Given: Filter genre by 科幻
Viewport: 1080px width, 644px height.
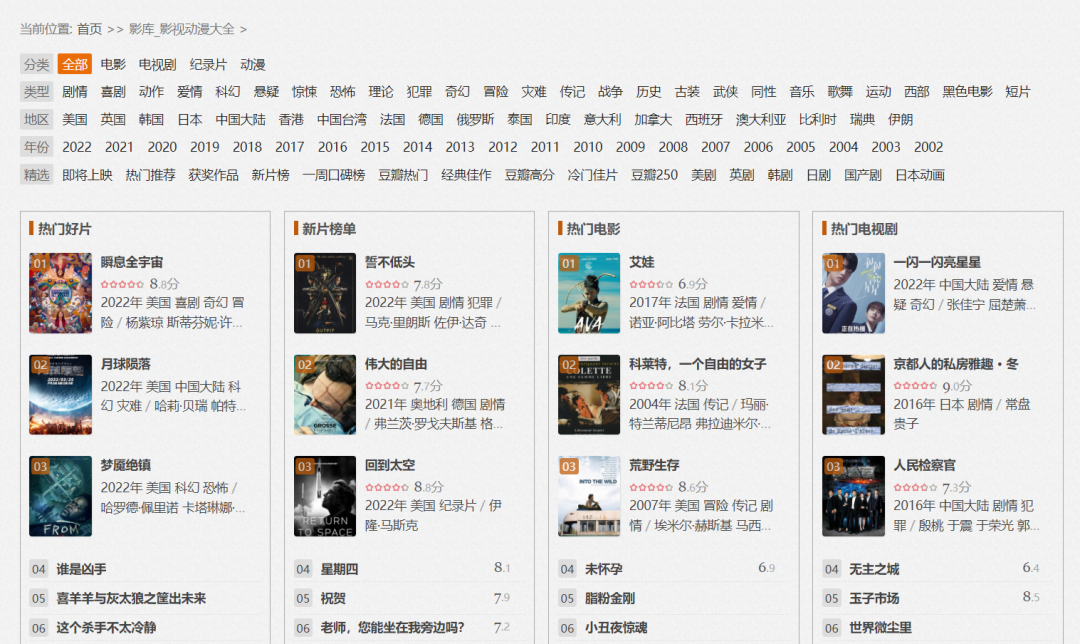Looking at the screenshot, I should 228,92.
